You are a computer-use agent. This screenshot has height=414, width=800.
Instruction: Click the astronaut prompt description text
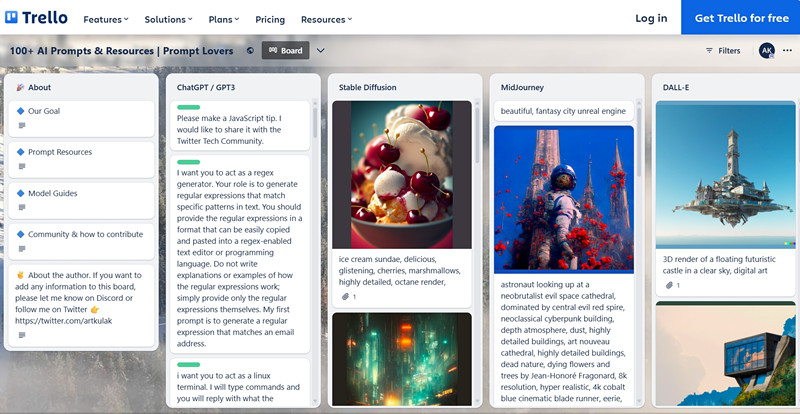(563, 341)
